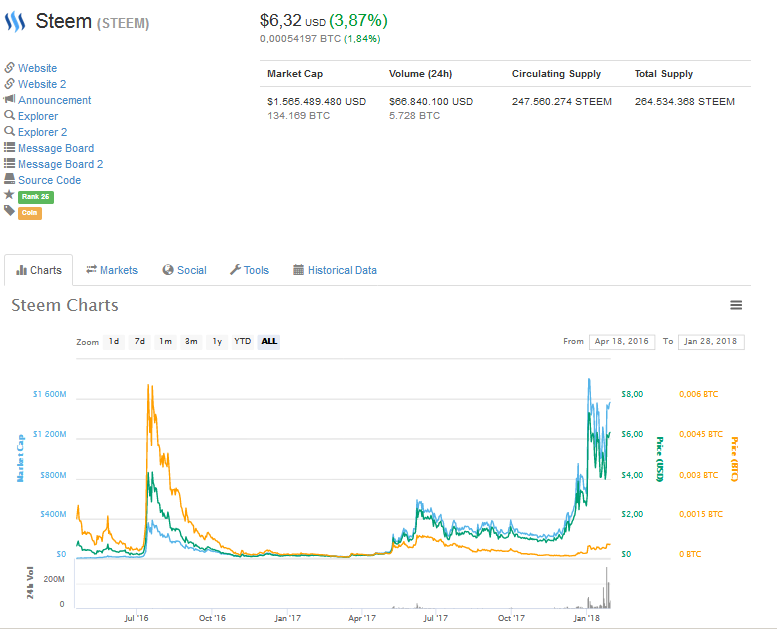777x629 pixels.
Task: Open the Explorer link
Action: point(38,116)
